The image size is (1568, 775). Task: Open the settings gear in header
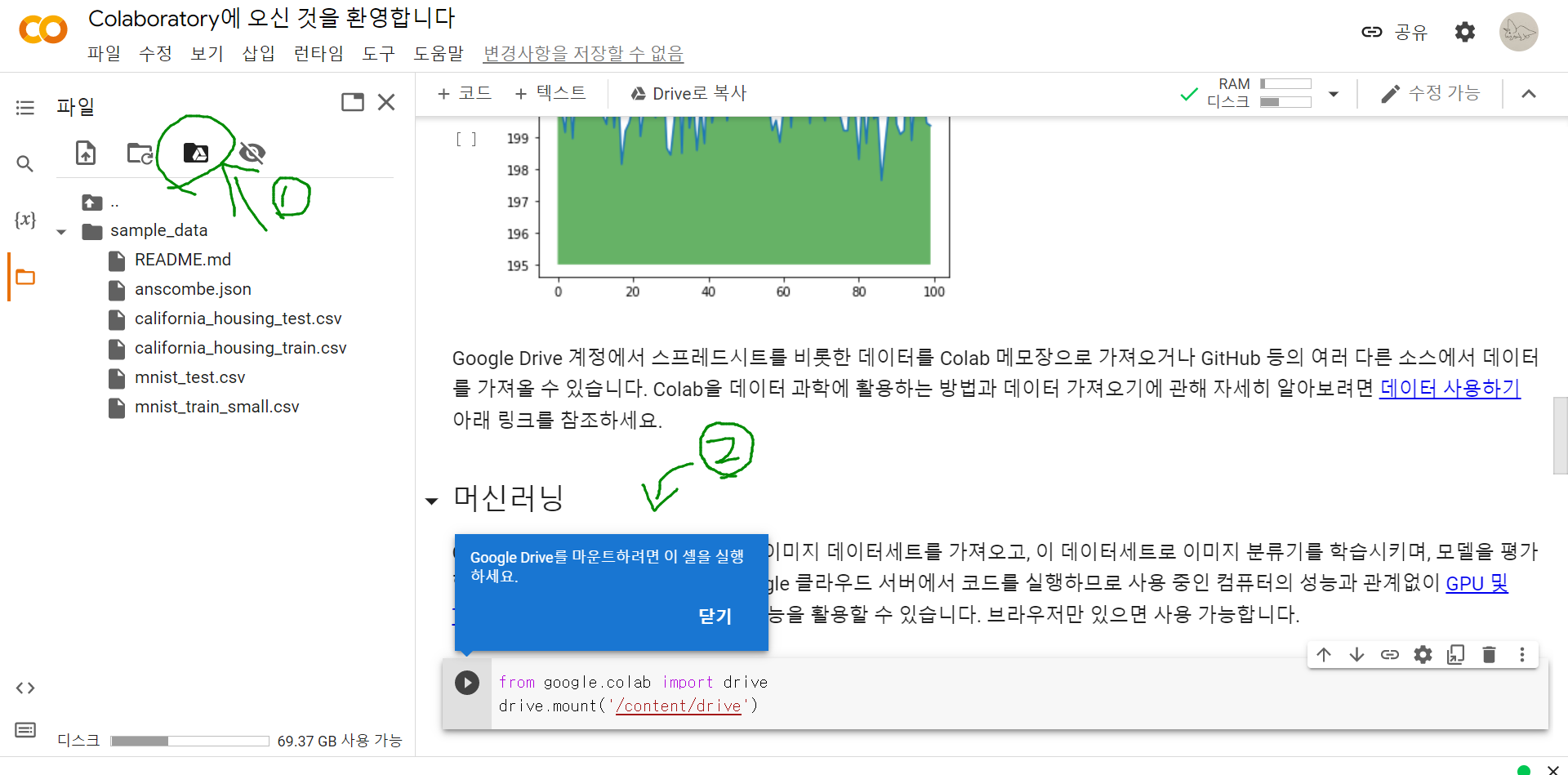pyautogui.click(x=1465, y=32)
